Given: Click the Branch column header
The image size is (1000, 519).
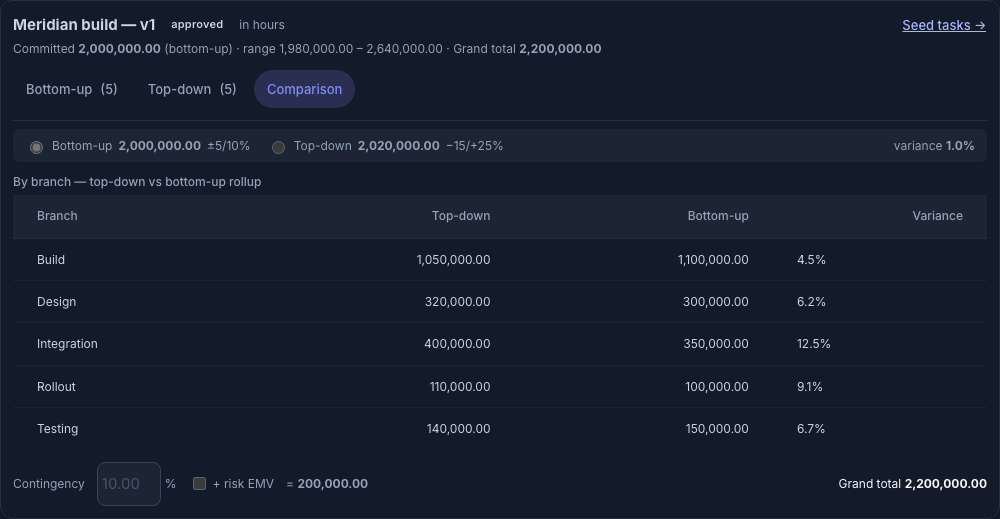Looking at the screenshot, I should coord(57,216).
